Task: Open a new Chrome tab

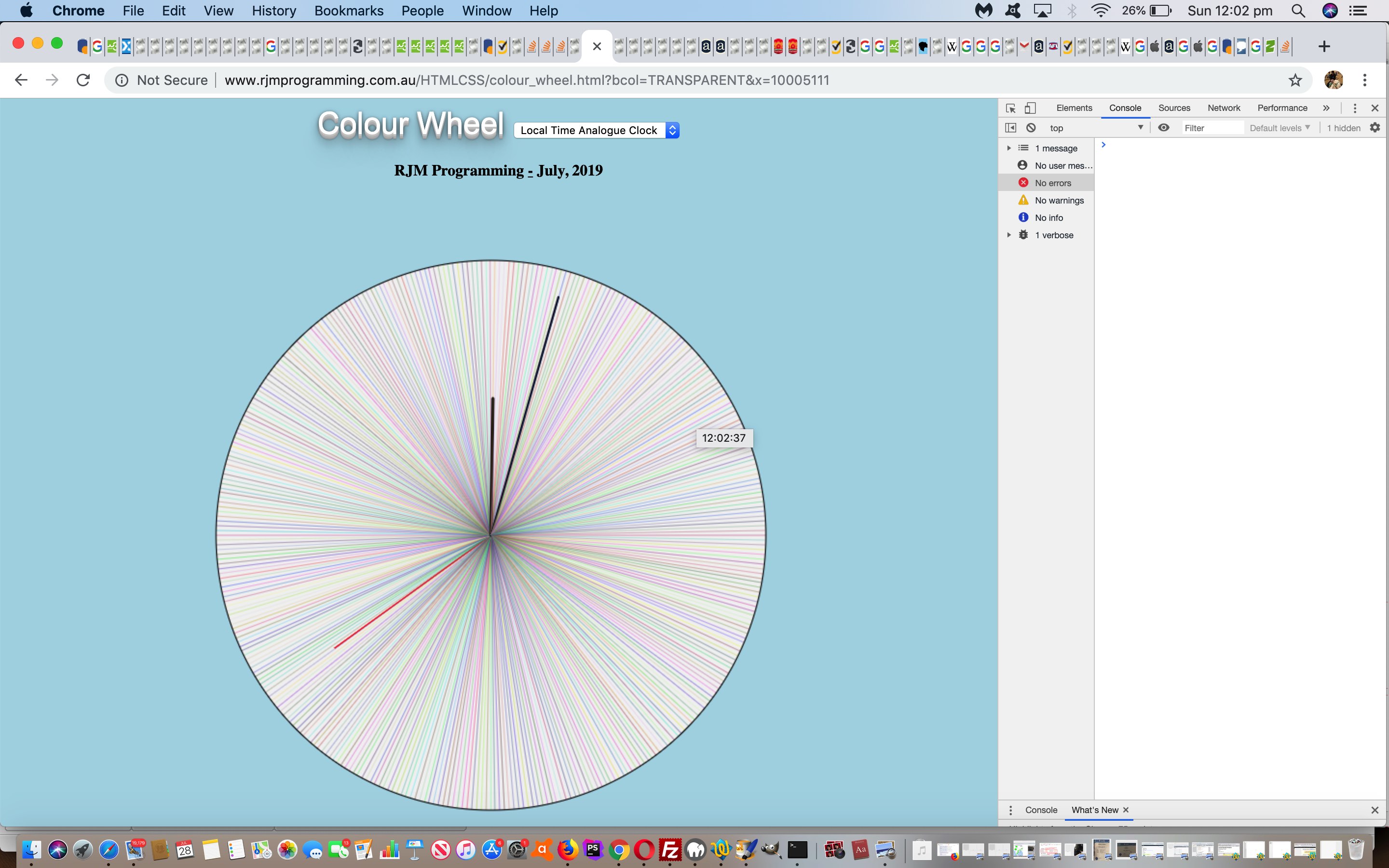Action: point(1324,46)
